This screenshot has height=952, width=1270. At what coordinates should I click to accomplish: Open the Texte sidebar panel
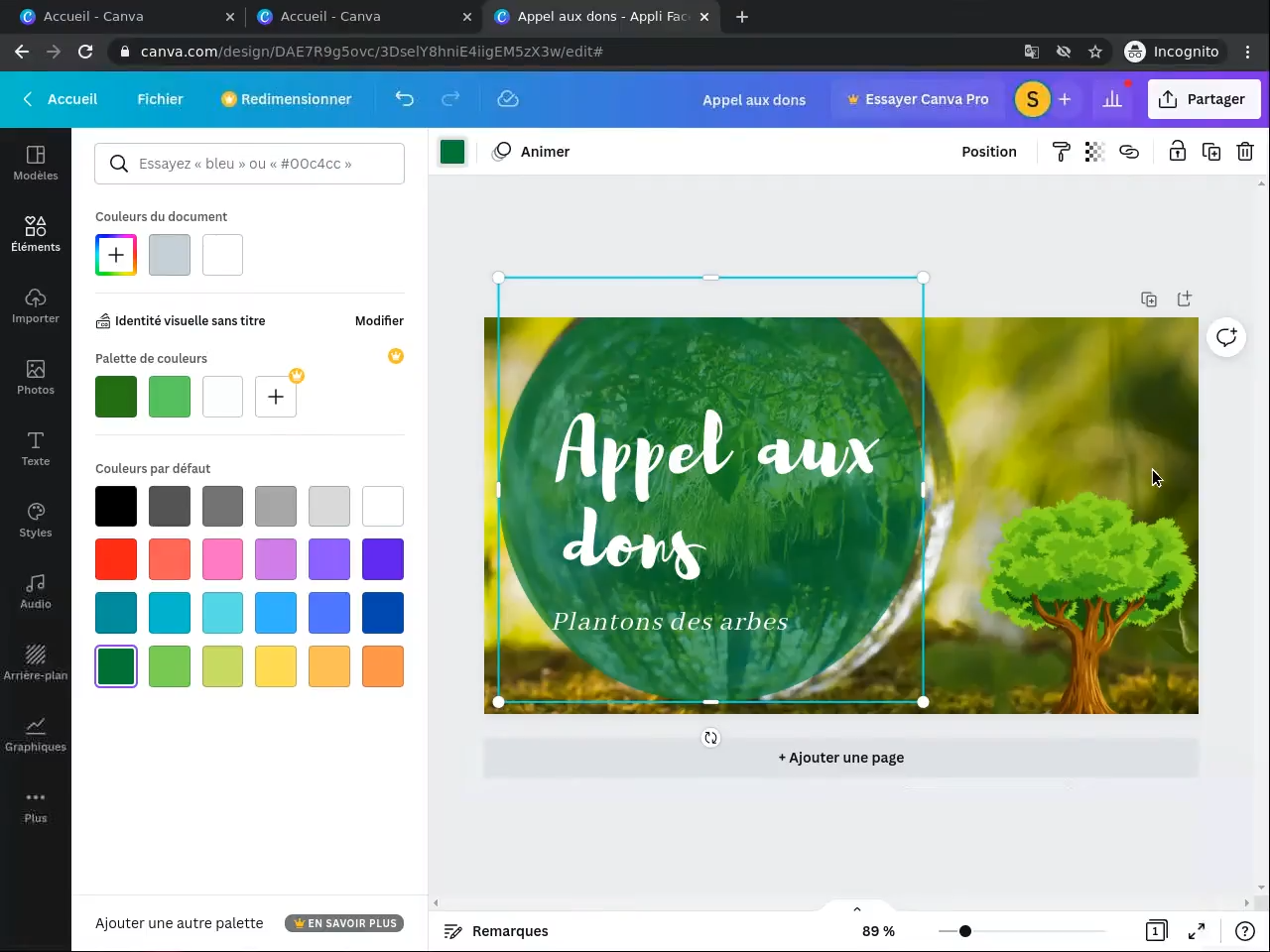tap(36, 448)
